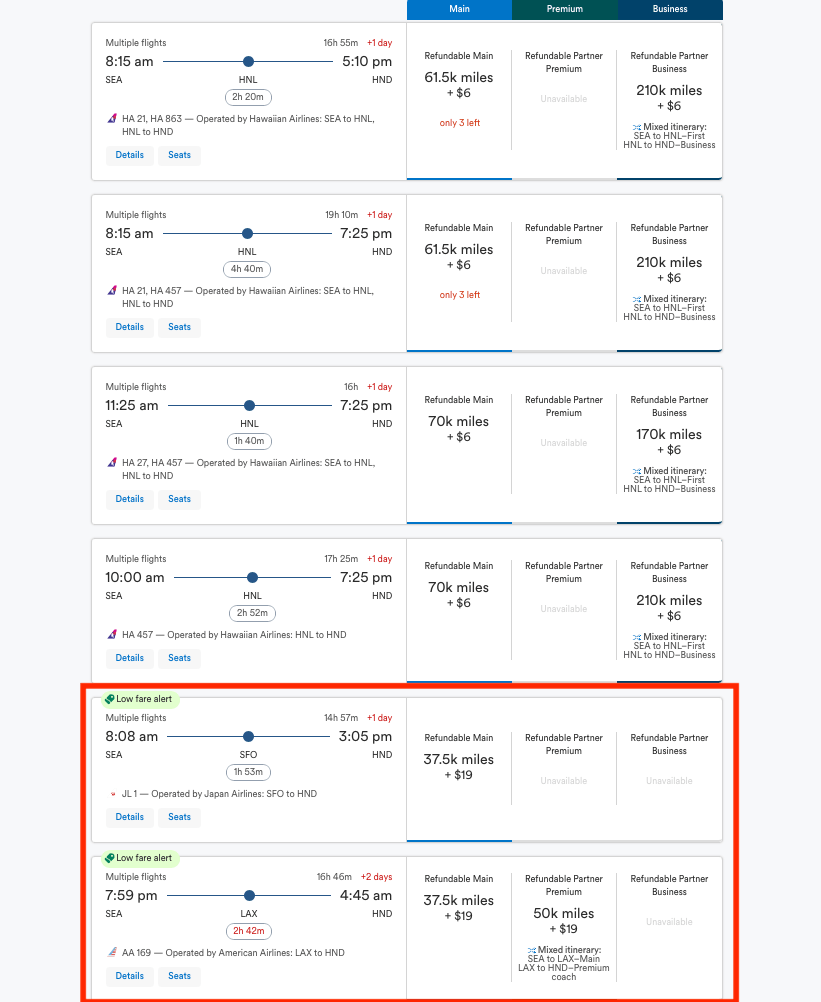Click mixed itinerary icon under 50k miles fare
Screen dimensions: 821x1002
531,950
